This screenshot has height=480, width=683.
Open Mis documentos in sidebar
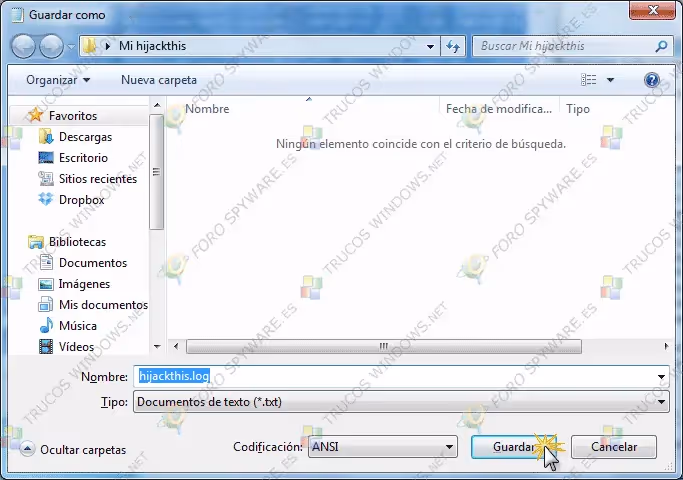pos(103,305)
